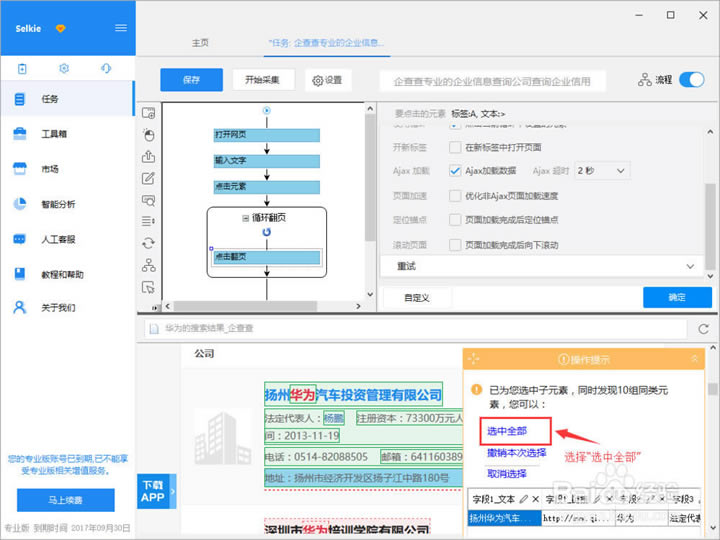Enable 在新标签中打开页面 checkbox

455,147
